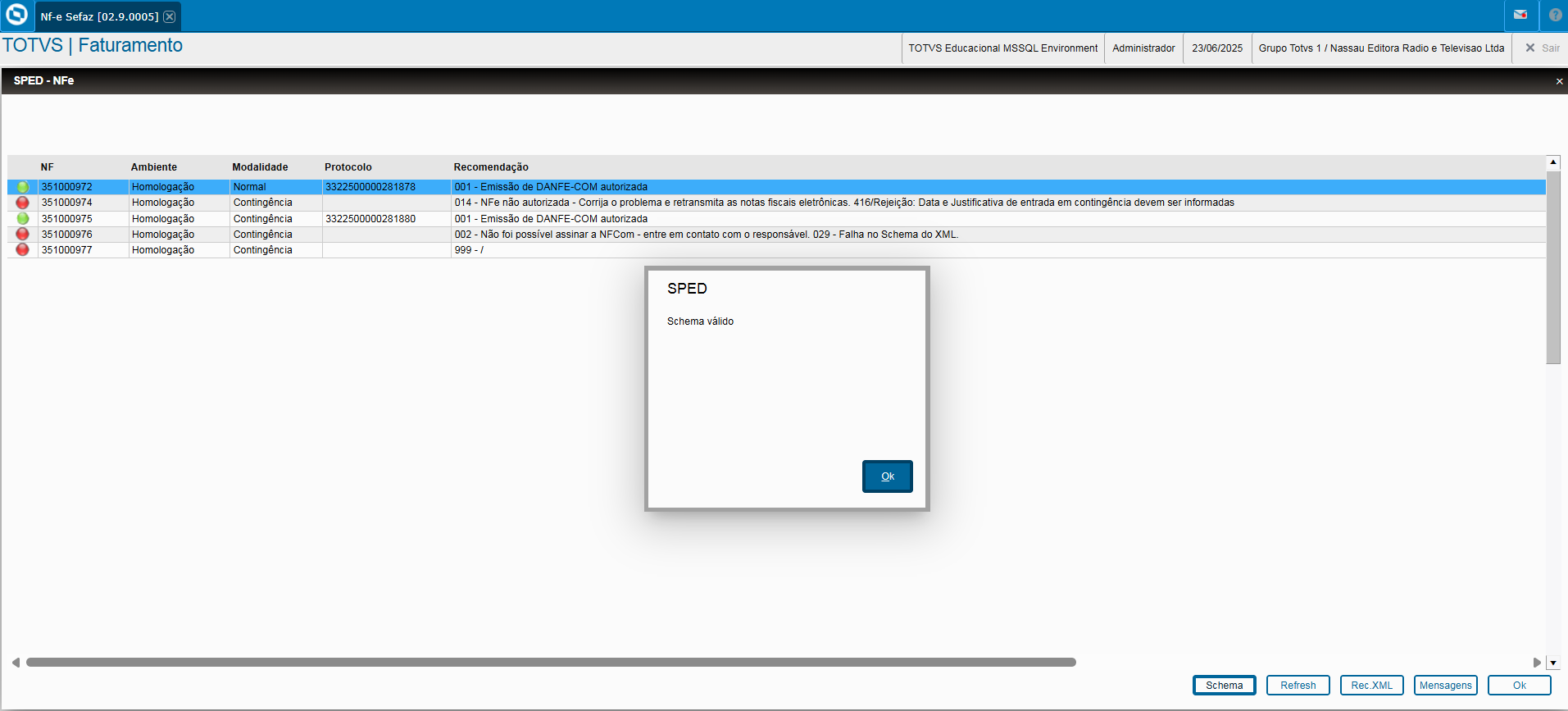The height and width of the screenshot is (711, 1568).
Task: Click the '014 - NFe não autorizada' recommendation
Action: (844, 203)
